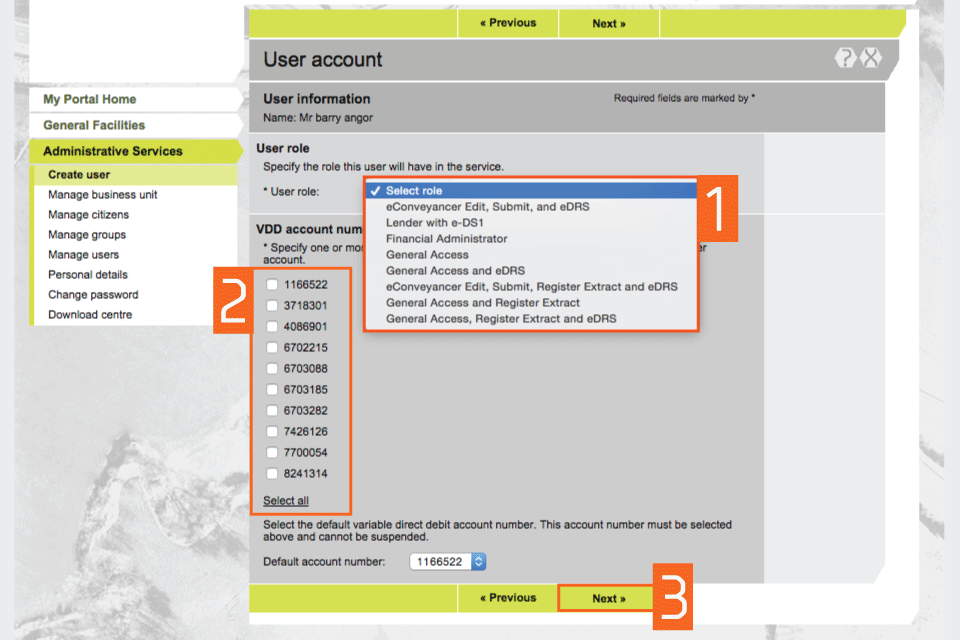The image size is (960, 640).
Task: Click the close X icon in header
Action: click(871, 59)
